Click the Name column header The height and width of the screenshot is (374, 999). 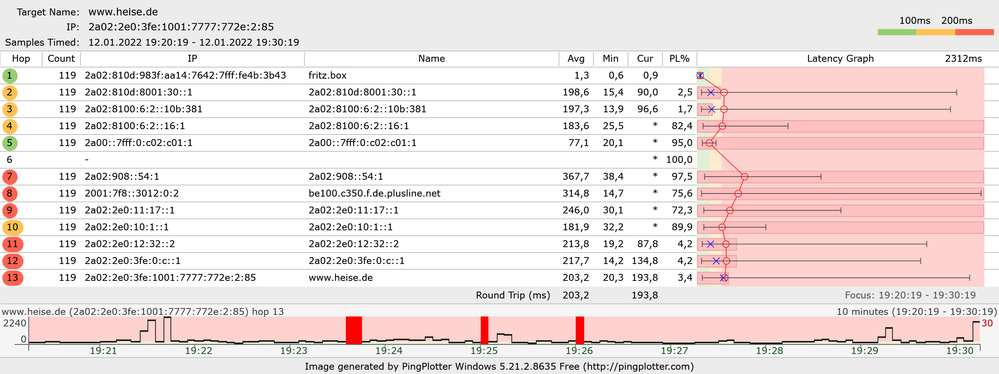(x=431, y=59)
